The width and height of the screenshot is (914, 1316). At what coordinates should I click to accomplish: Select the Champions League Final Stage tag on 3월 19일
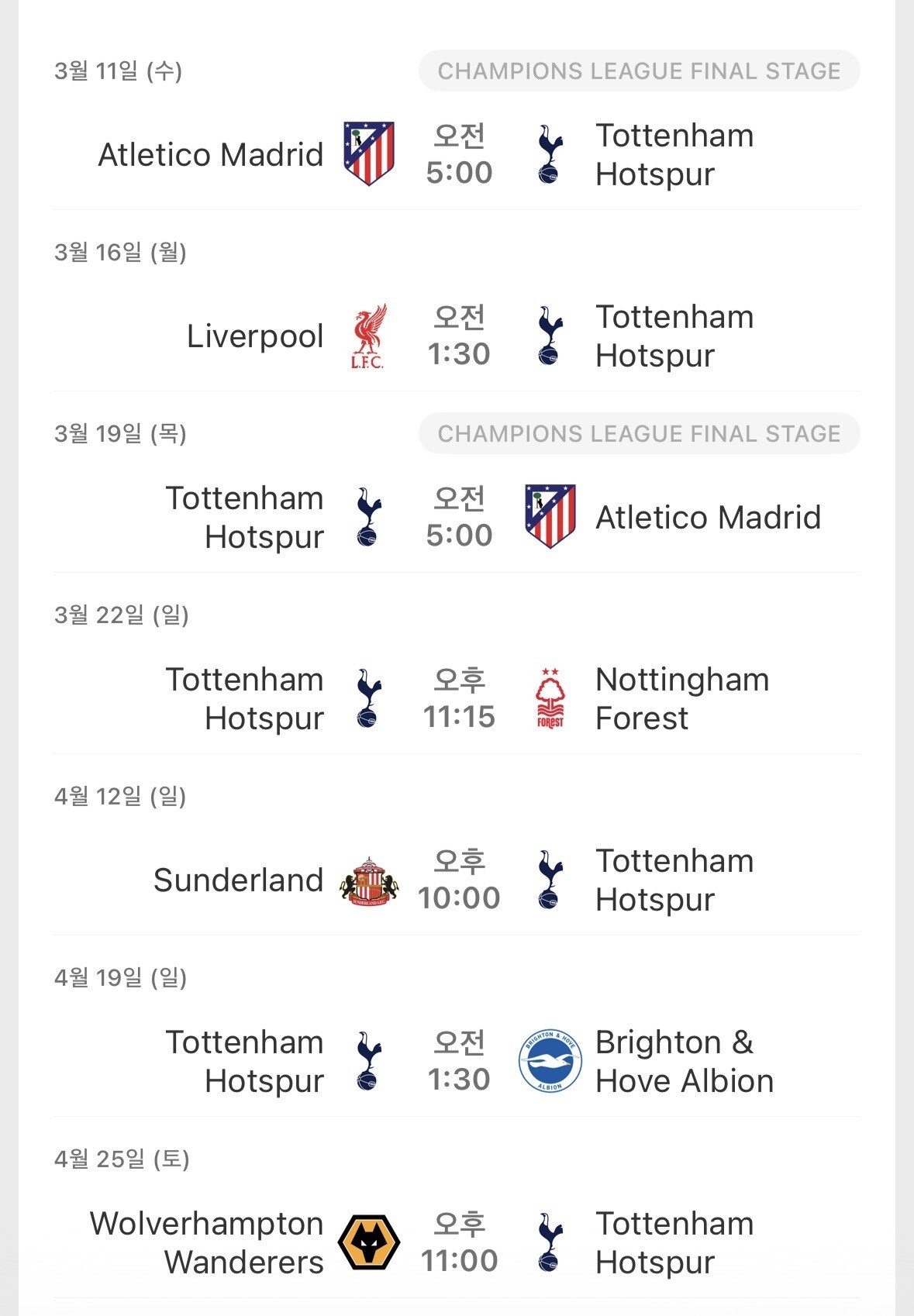point(640,433)
